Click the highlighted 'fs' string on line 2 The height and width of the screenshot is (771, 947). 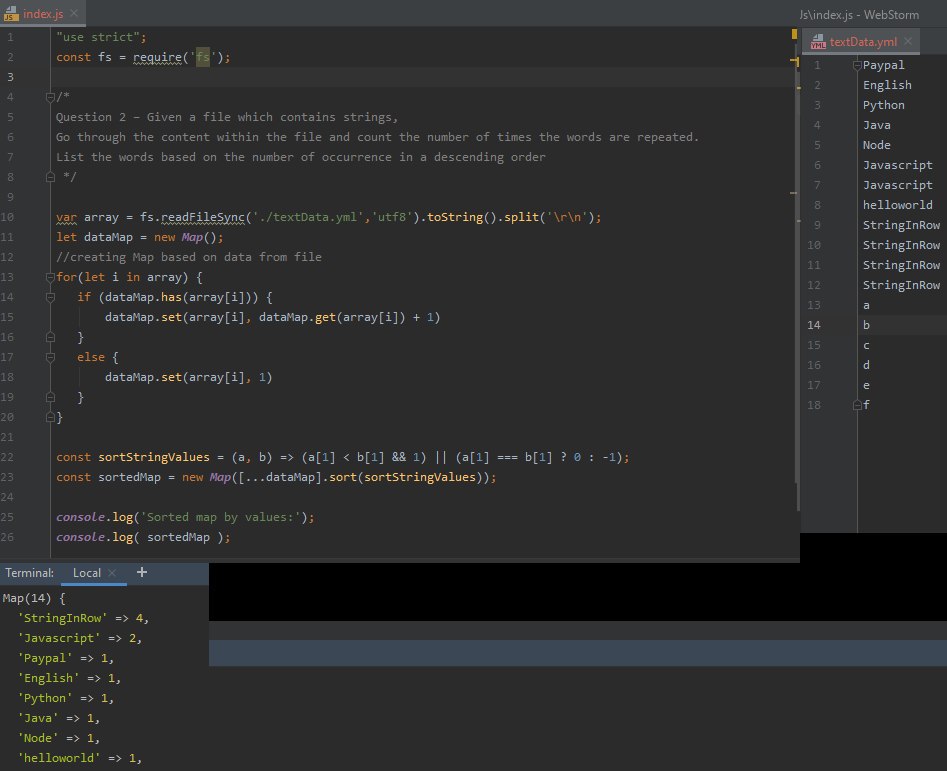[x=203, y=57]
